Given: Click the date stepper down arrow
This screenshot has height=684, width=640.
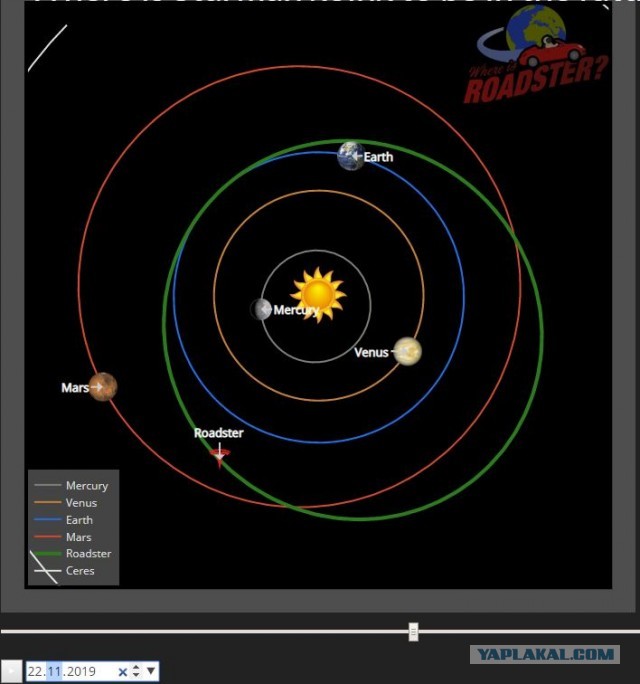Looking at the screenshot, I should tap(136, 675).
